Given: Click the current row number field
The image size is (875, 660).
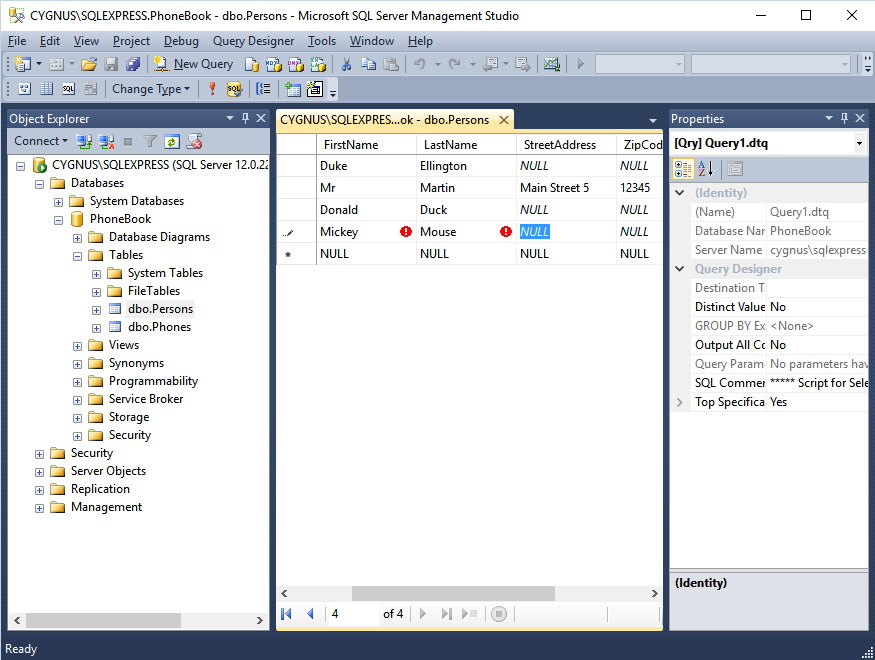Looking at the screenshot, I should [x=352, y=614].
